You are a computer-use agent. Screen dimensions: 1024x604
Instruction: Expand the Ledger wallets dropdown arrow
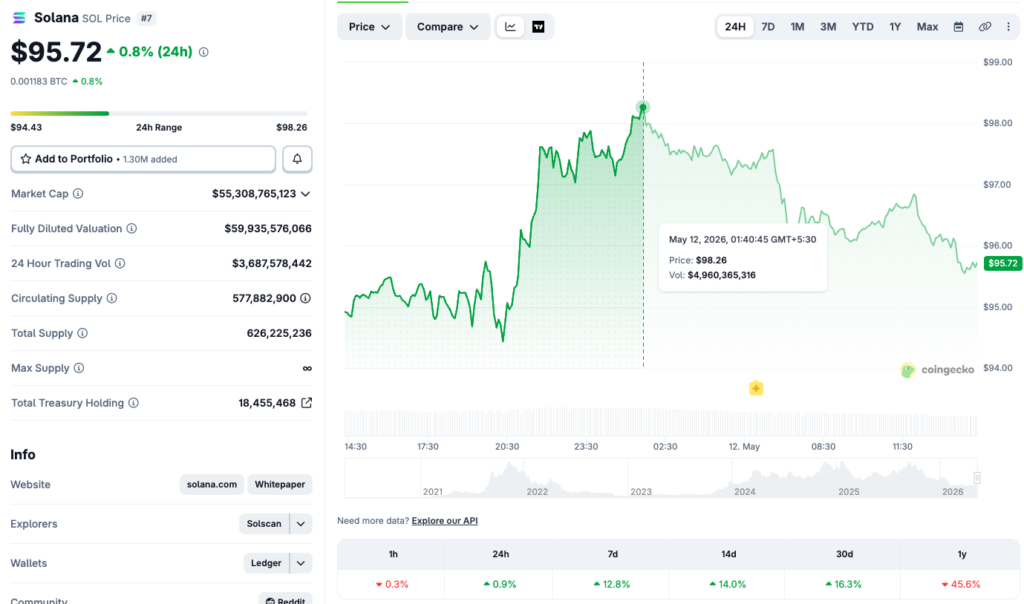click(301, 563)
